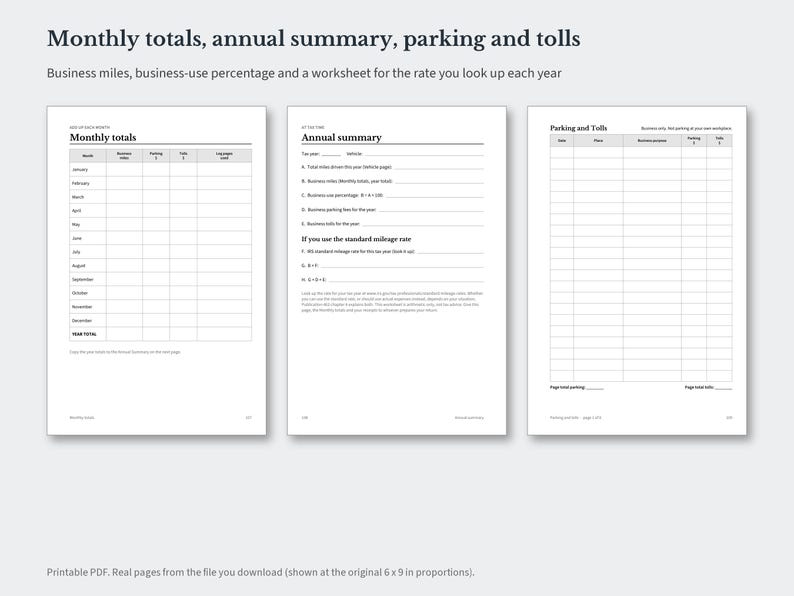Image resolution: width=794 pixels, height=596 pixels.
Task: Select the July row label
Action: click(76, 252)
